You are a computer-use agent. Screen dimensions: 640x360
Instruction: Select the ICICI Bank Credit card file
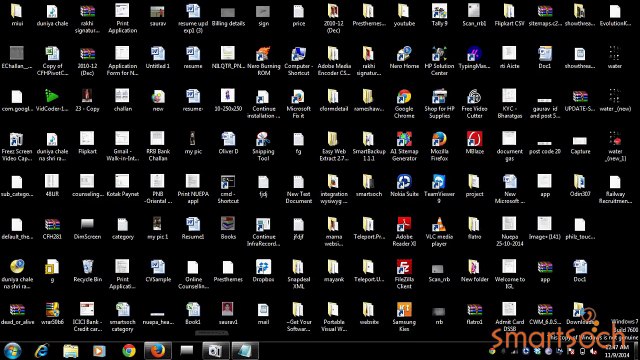click(87, 317)
